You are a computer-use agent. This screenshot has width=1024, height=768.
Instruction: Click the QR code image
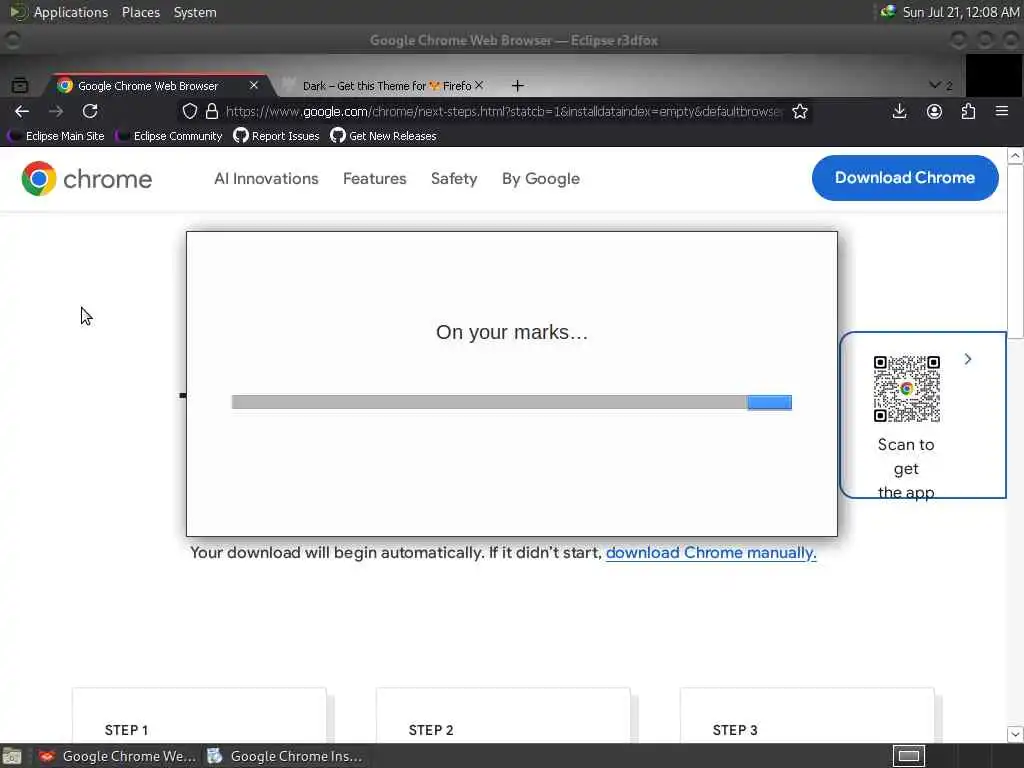tap(906, 389)
